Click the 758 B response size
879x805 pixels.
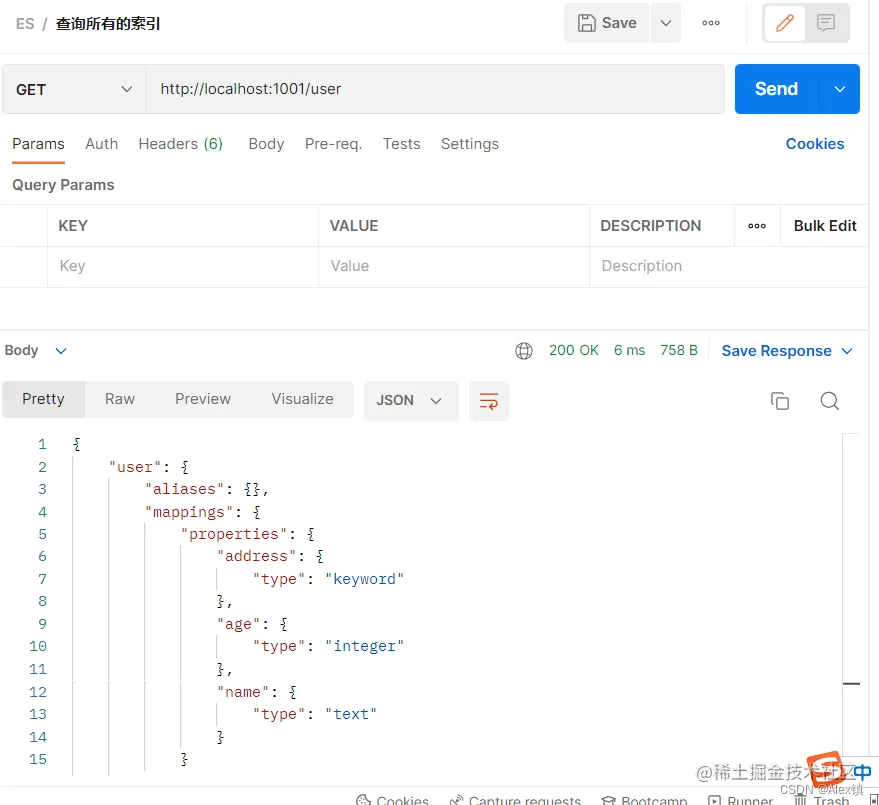pyautogui.click(x=678, y=350)
